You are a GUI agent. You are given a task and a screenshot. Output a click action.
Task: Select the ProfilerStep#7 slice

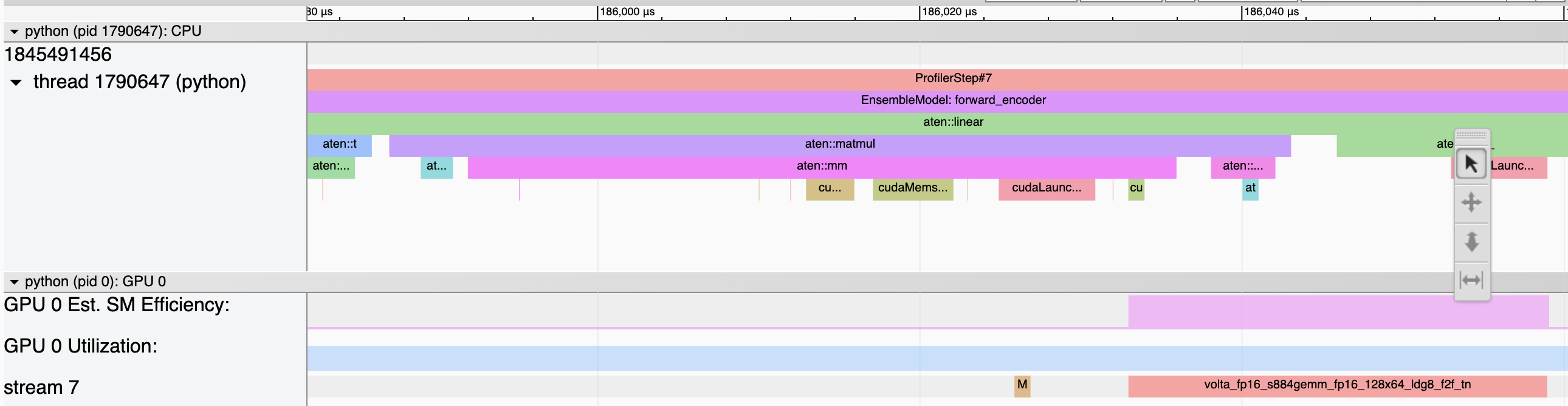tap(952, 78)
